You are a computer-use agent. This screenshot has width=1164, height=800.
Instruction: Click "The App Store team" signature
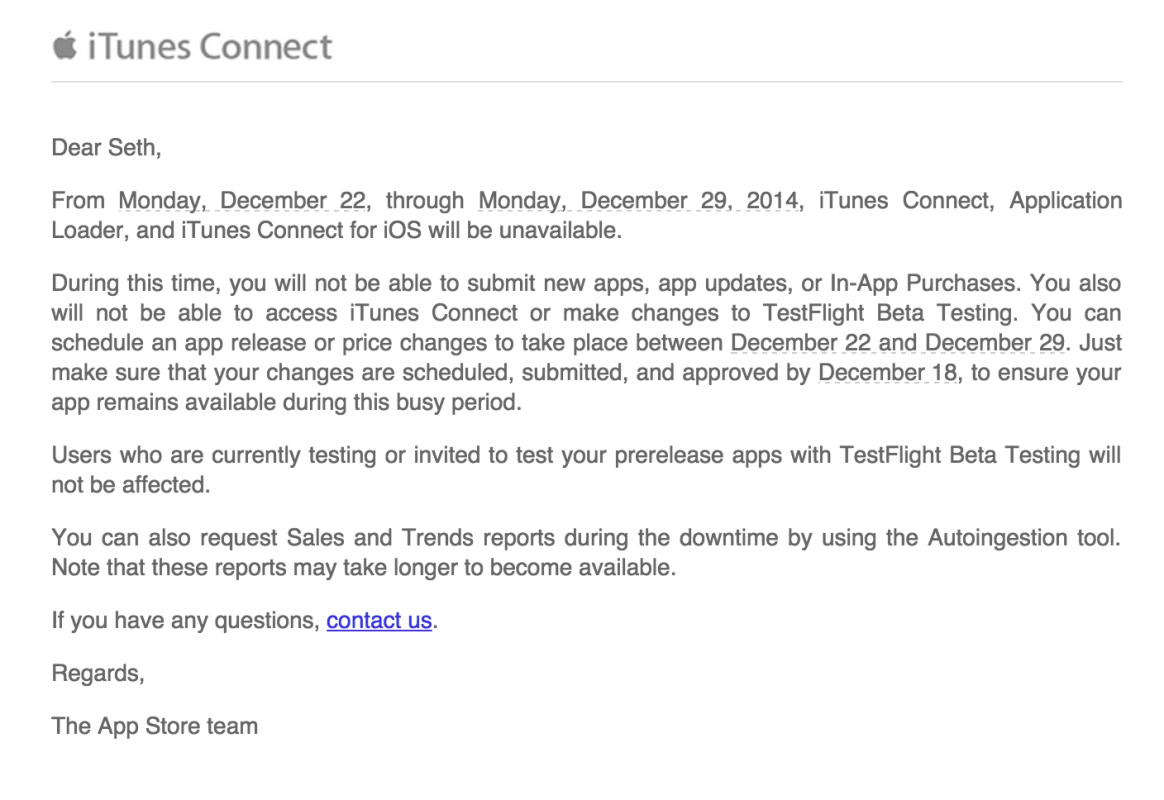pyautogui.click(x=155, y=726)
